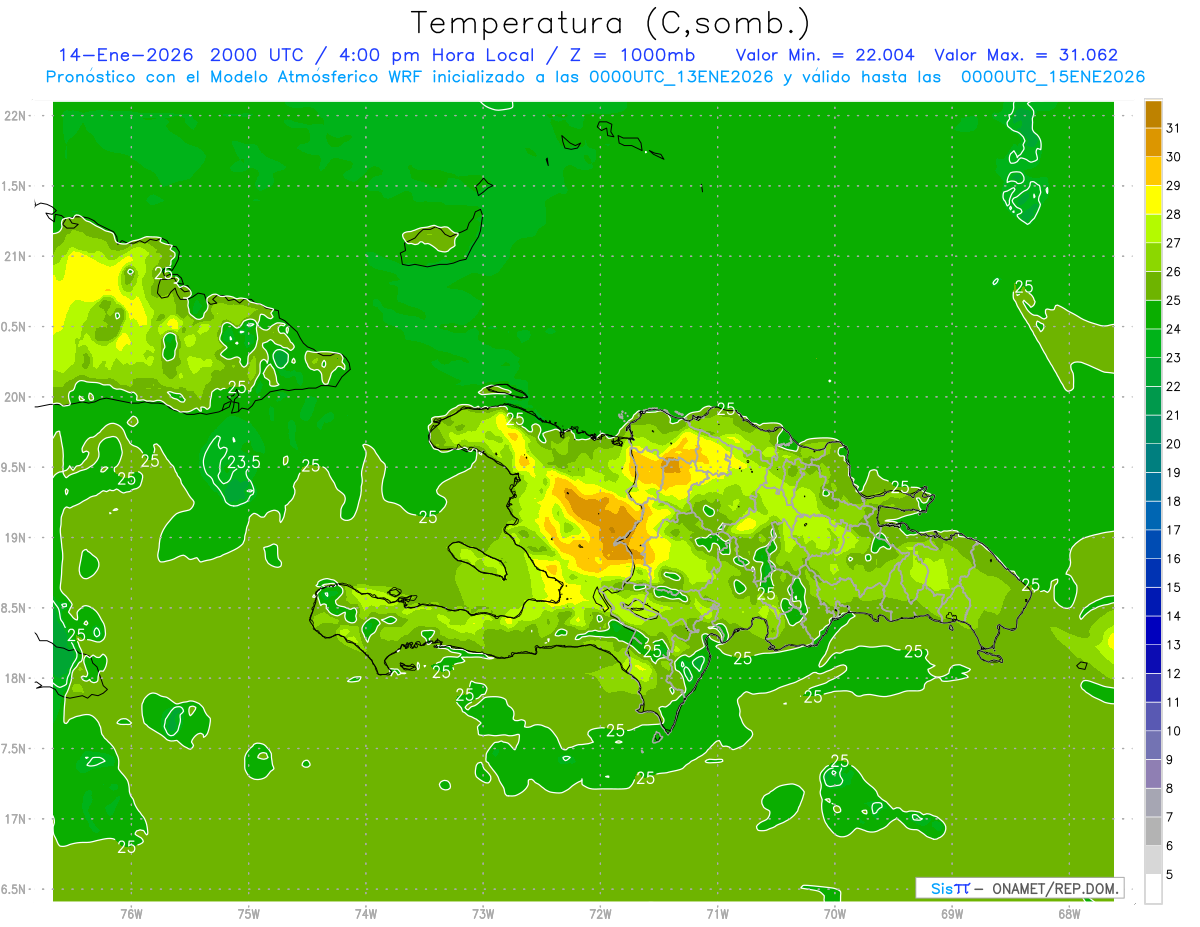The image size is (1200, 927).
Task: Click the '74W' longitude axis label
Action: 366,914
